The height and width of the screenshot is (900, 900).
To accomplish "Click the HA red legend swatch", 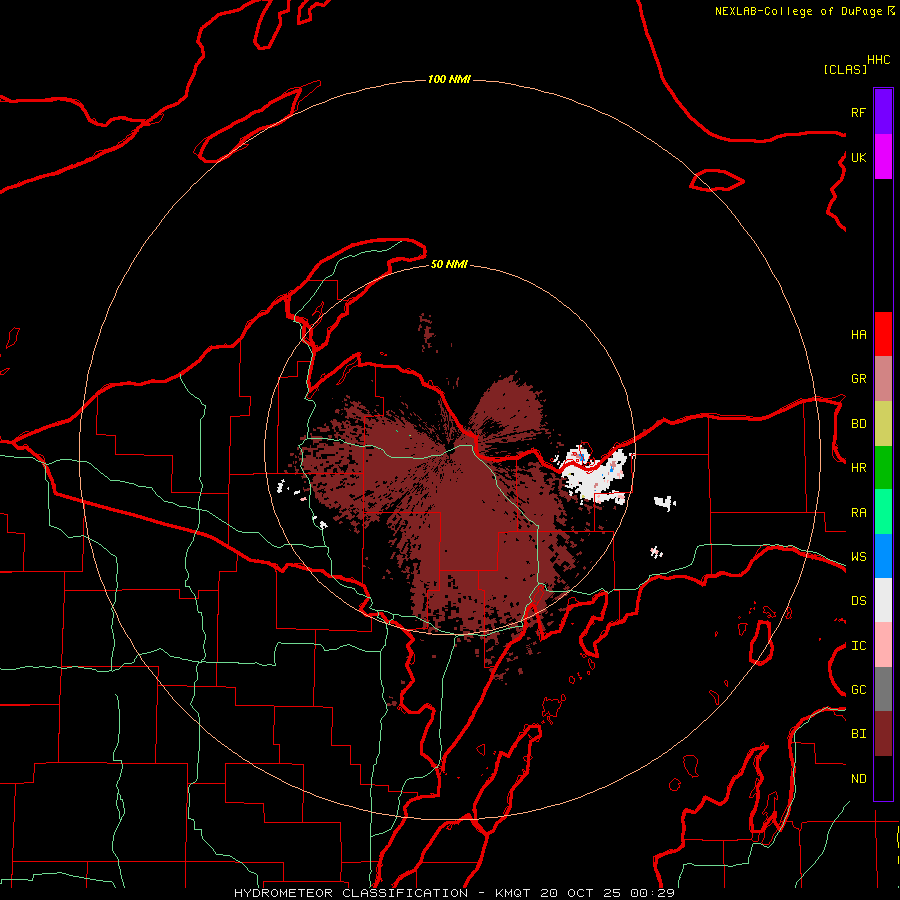I will (883, 334).
